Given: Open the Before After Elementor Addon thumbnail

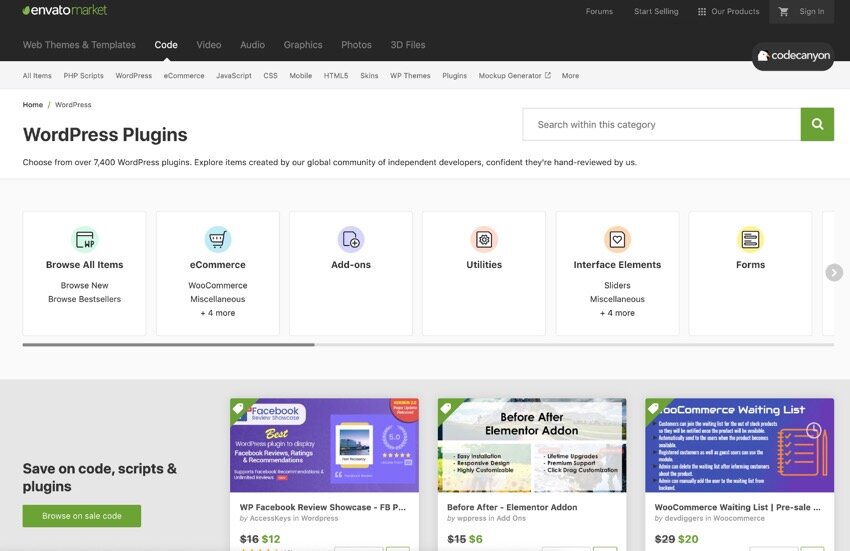Looking at the screenshot, I should [532, 445].
